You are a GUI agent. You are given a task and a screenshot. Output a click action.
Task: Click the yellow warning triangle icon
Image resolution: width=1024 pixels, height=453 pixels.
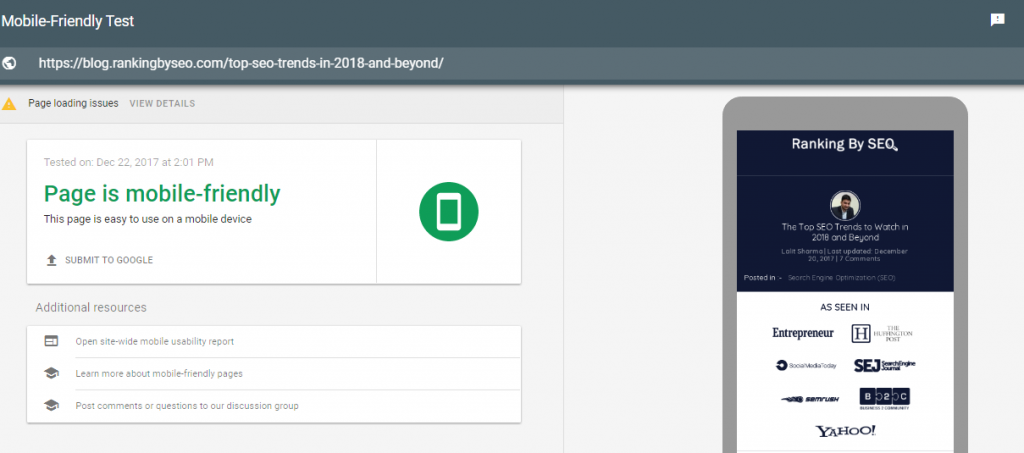8,104
